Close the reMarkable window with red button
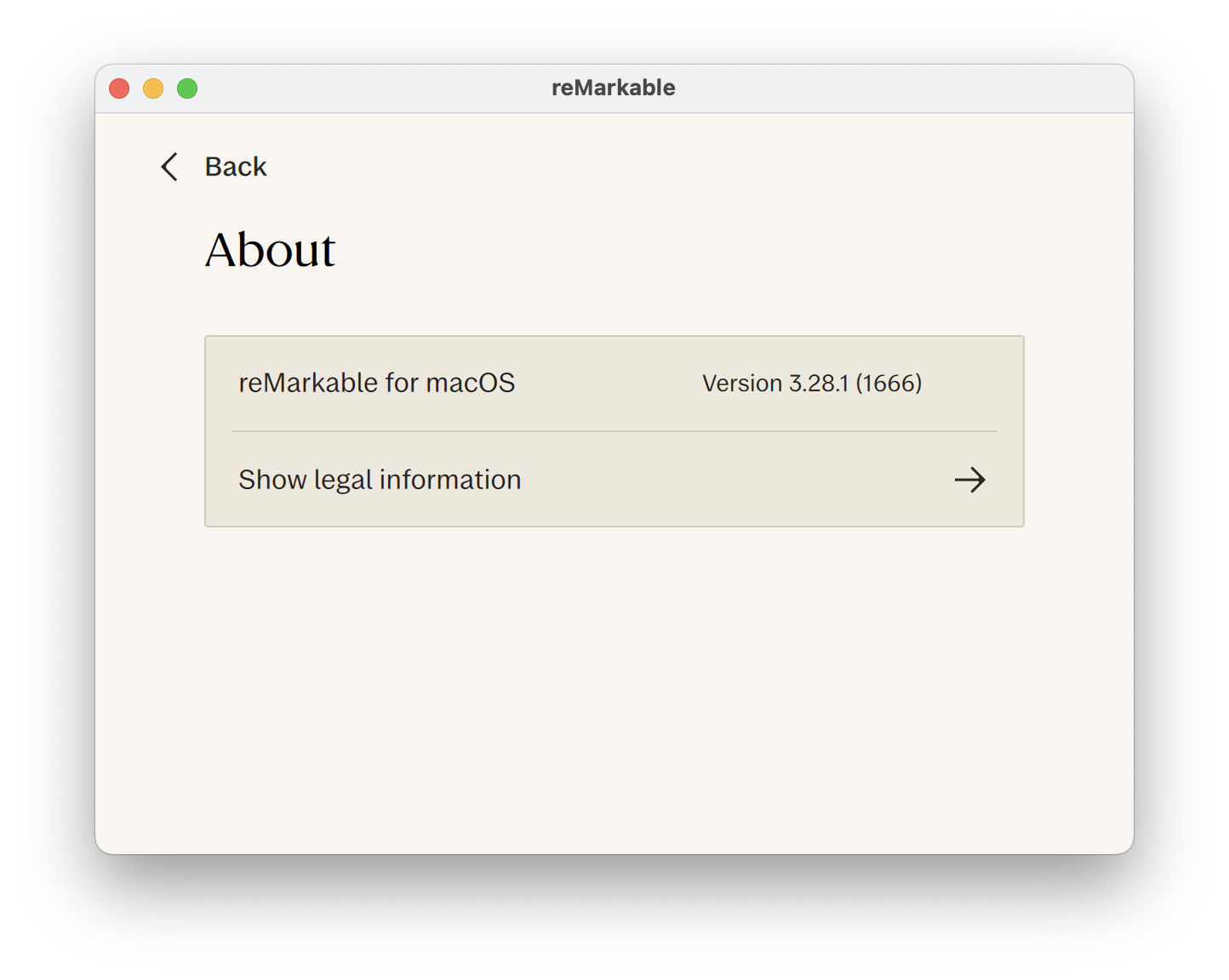Screen dimensions: 1229x980 [x=119, y=88]
